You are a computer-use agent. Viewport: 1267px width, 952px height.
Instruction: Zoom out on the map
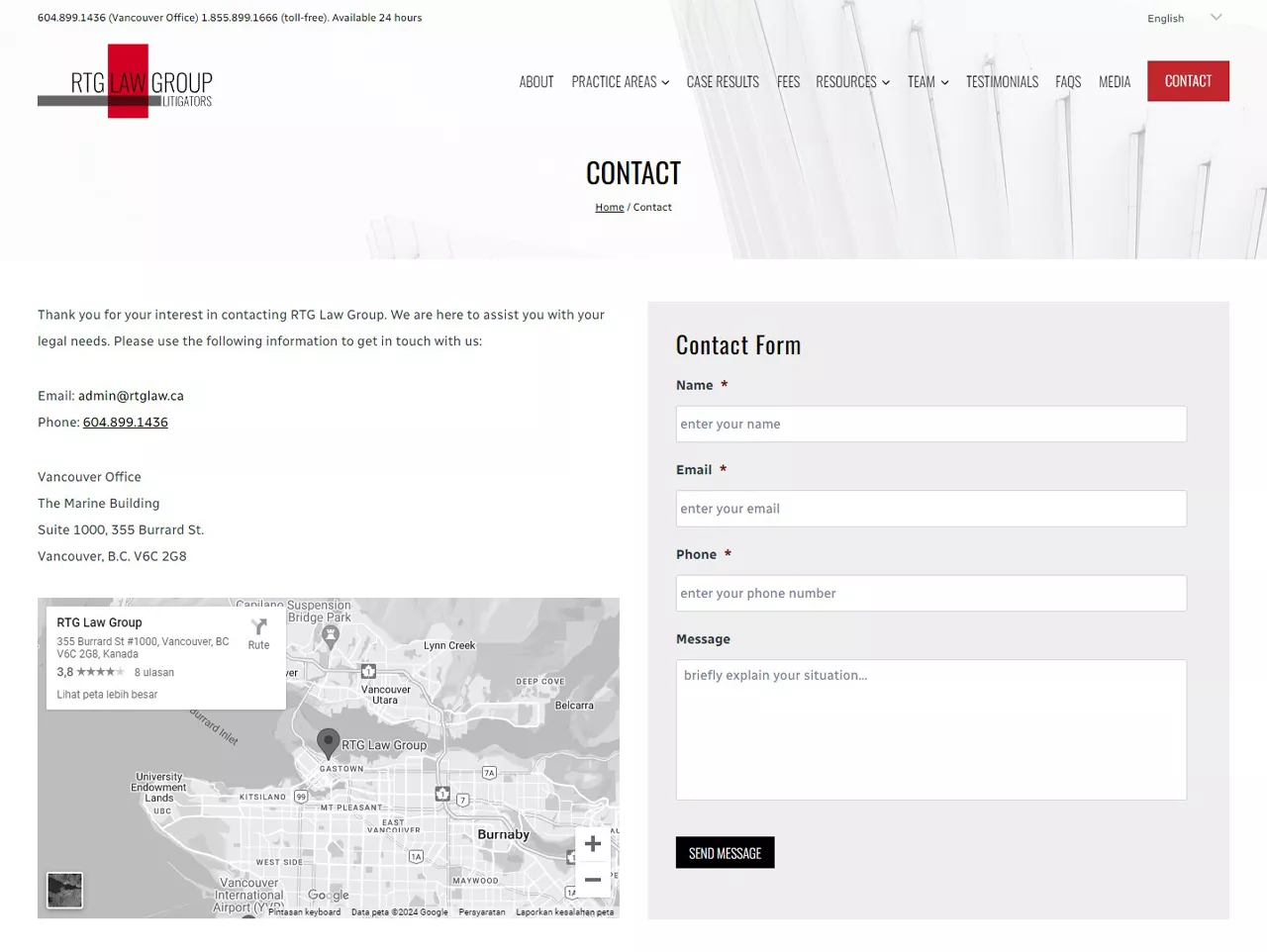[592, 880]
